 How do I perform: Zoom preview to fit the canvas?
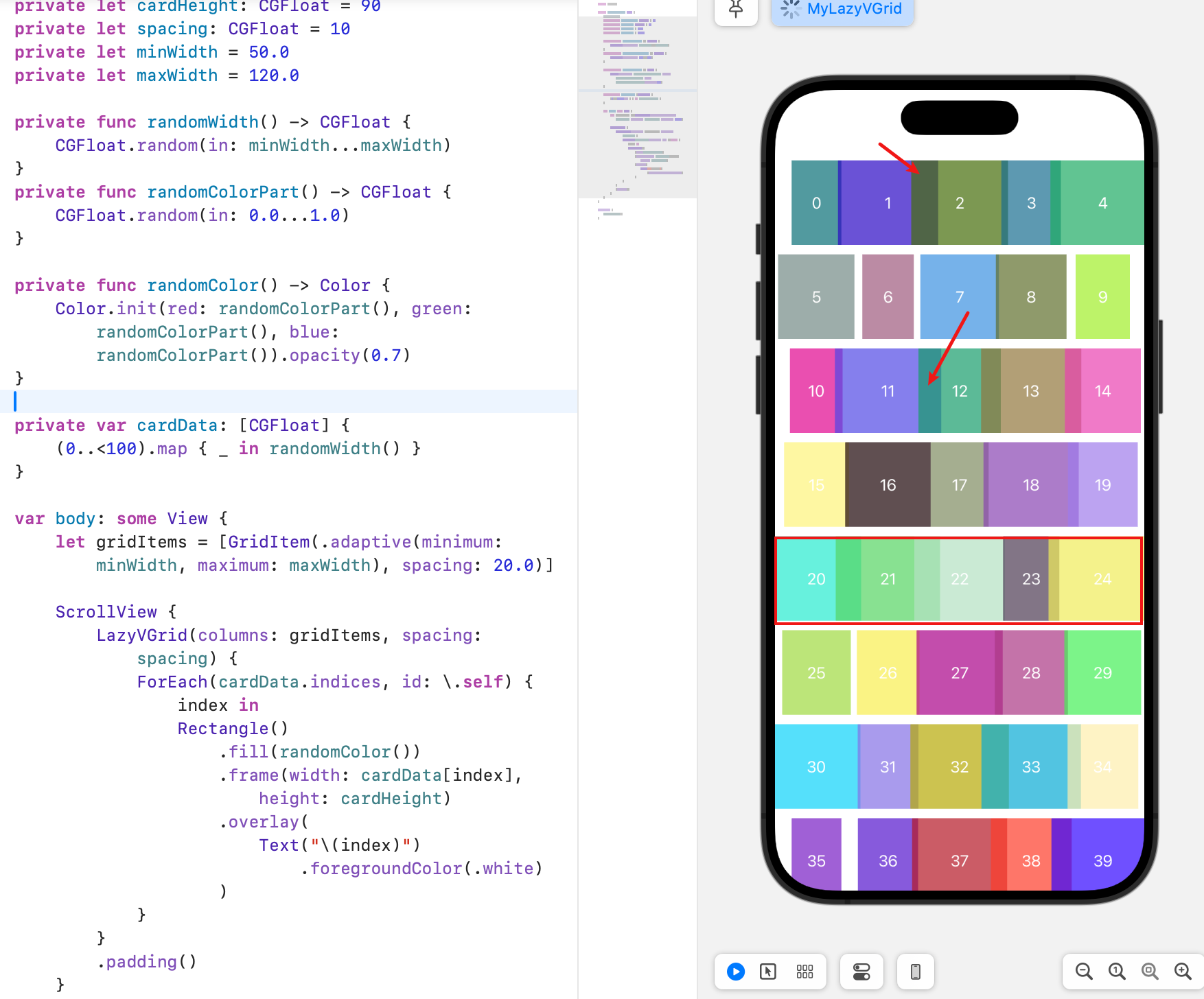point(1150,972)
